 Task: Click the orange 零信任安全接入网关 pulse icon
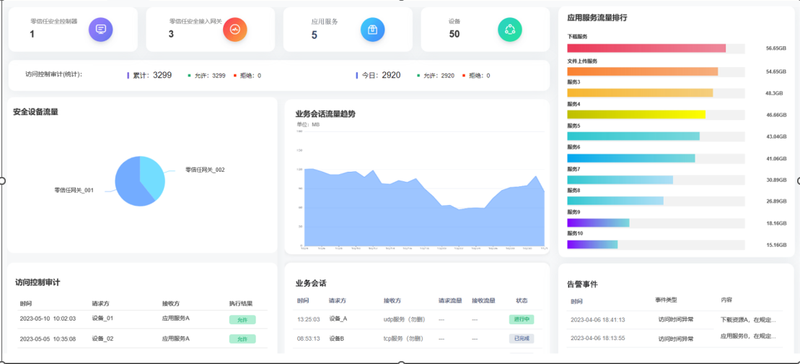tap(235, 29)
